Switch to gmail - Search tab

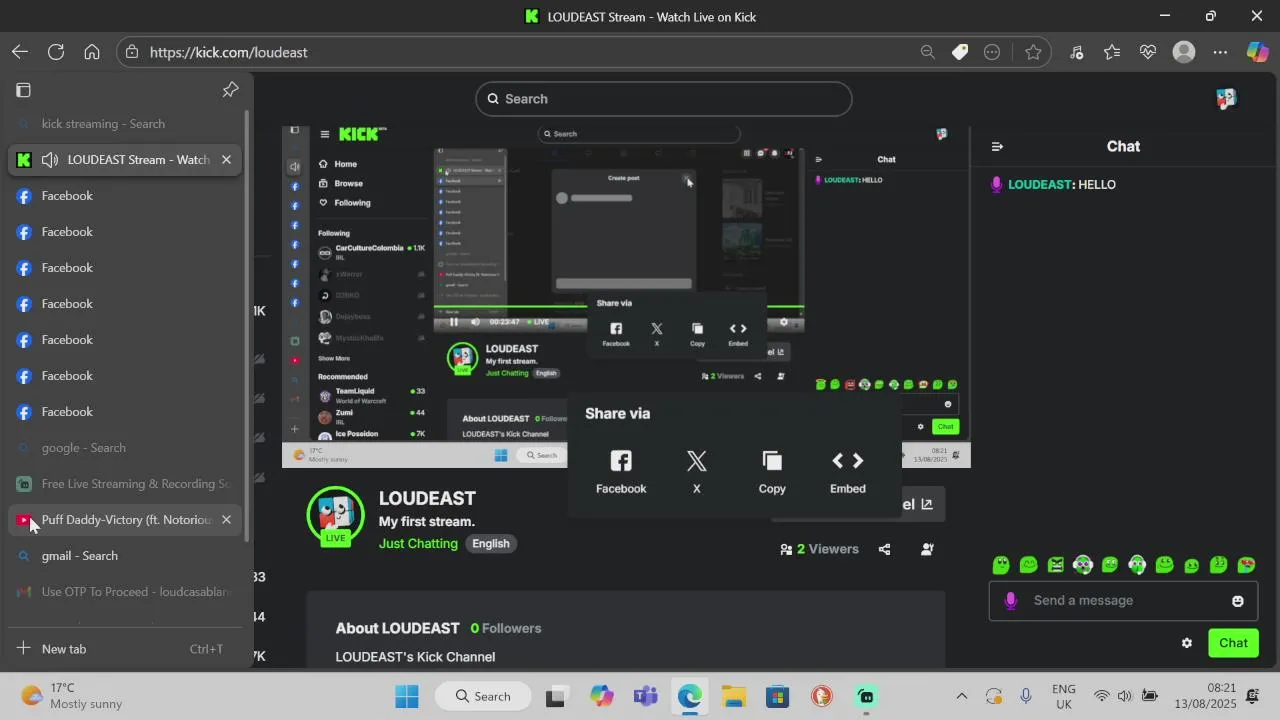pyautogui.click(x=125, y=556)
